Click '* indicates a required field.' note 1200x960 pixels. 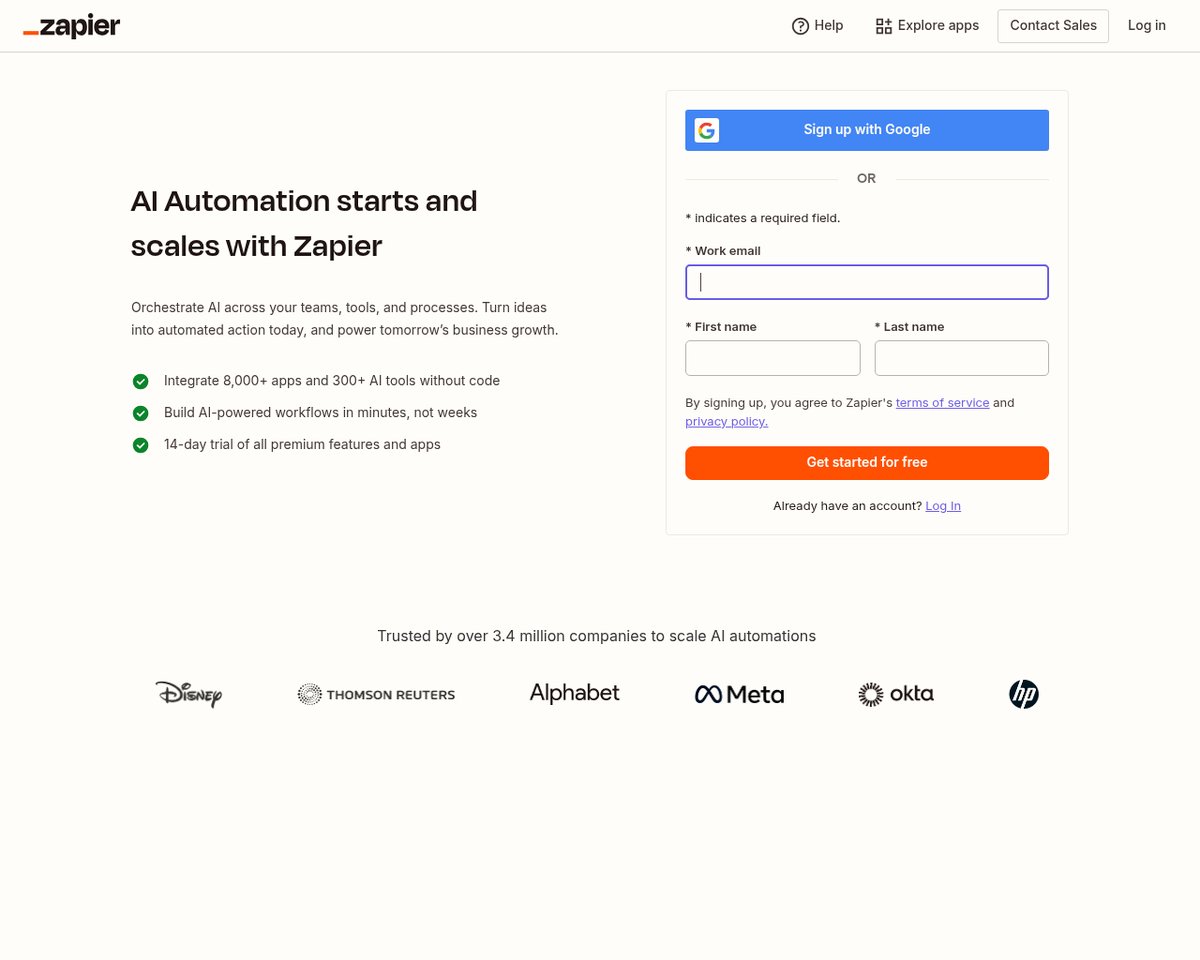(x=763, y=218)
